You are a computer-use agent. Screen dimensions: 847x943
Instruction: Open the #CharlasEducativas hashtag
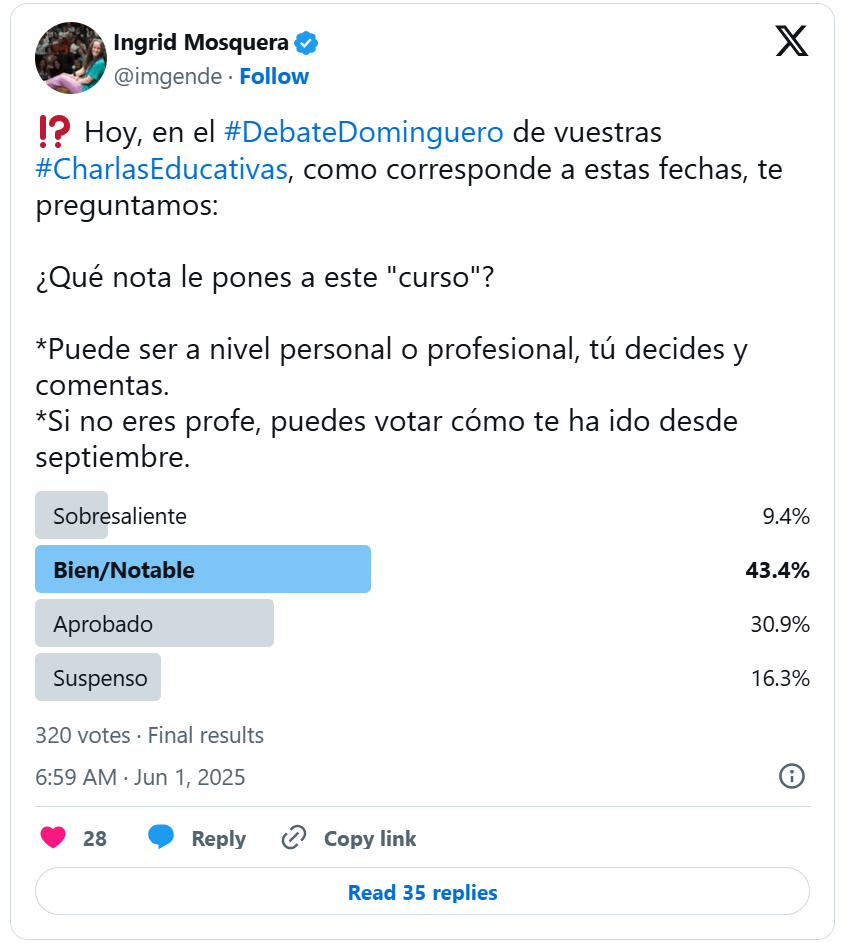click(x=161, y=169)
